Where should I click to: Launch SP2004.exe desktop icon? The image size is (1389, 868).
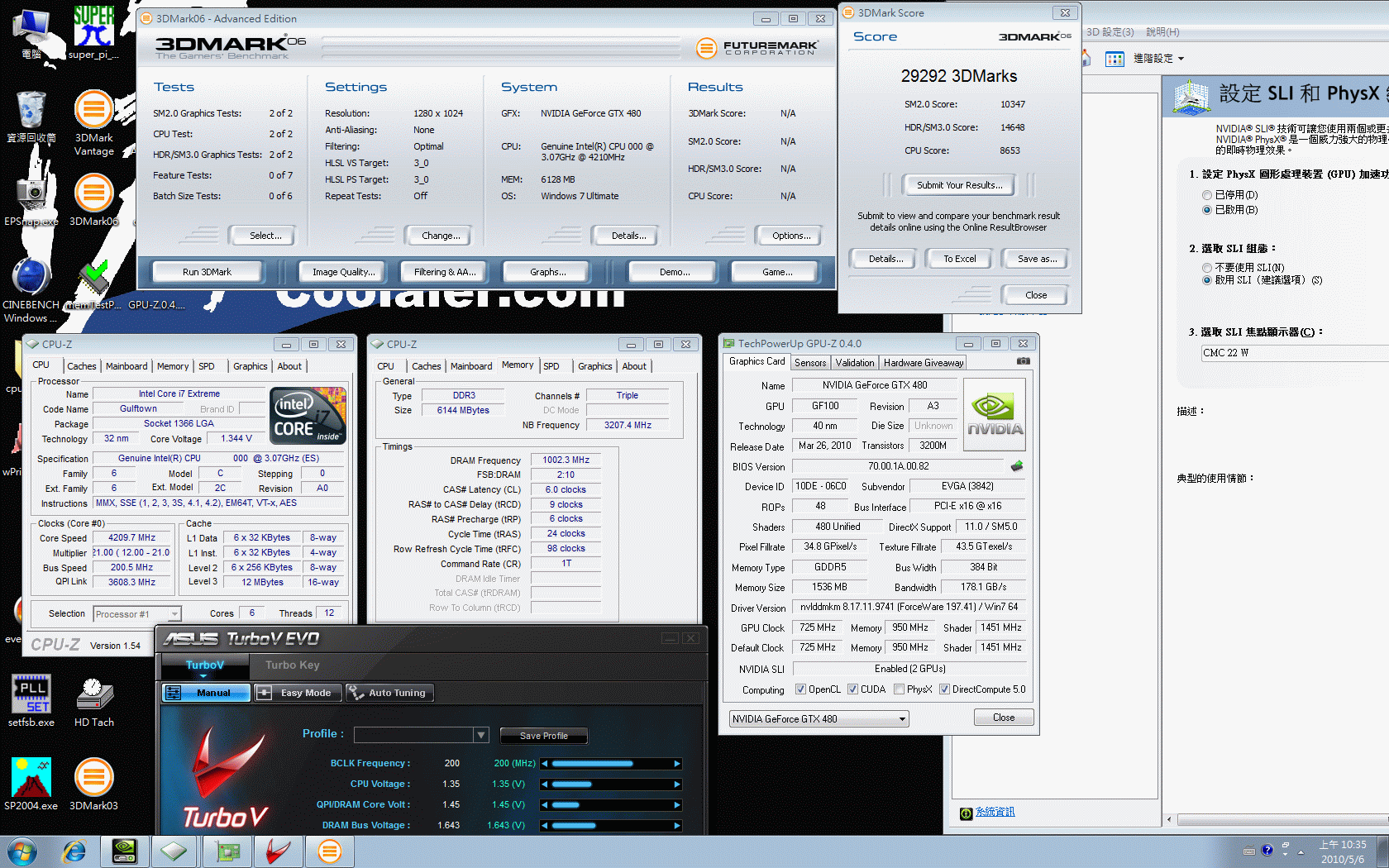31,784
